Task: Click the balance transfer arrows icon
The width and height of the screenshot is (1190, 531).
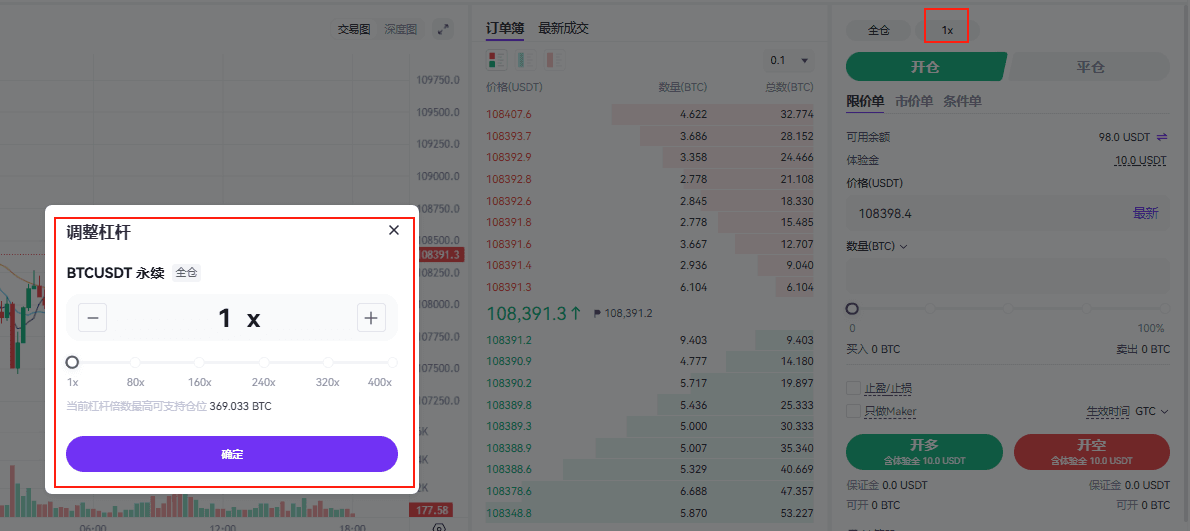Action: [x=1162, y=137]
